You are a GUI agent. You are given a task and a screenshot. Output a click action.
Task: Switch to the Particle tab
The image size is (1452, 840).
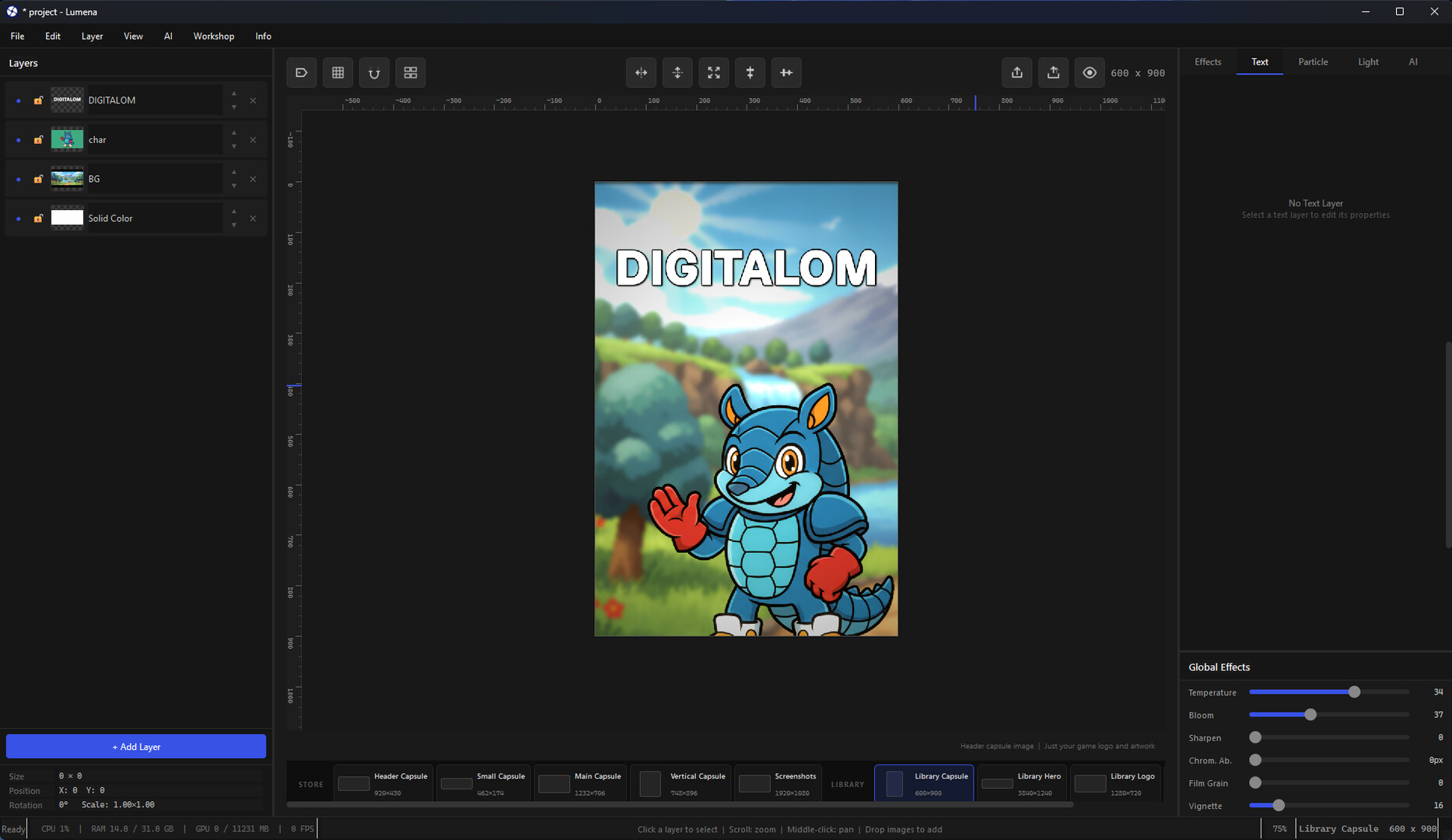pyautogui.click(x=1312, y=61)
